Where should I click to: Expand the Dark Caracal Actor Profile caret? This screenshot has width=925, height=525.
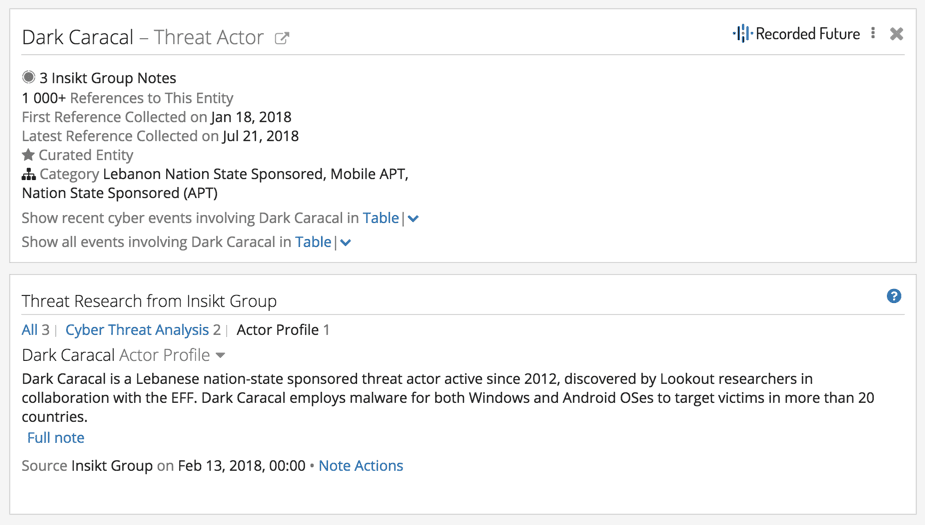pyautogui.click(x=220, y=356)
